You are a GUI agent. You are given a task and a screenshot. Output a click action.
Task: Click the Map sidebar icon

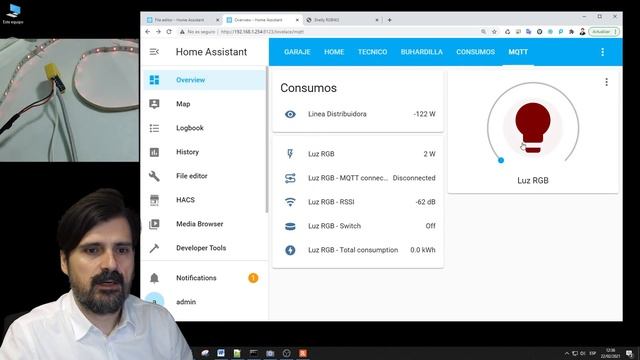pyautogui.click(x=154, y=104)
